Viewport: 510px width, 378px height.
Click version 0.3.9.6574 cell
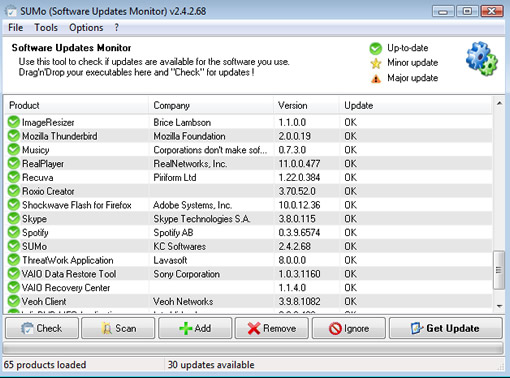click(299, 233)
